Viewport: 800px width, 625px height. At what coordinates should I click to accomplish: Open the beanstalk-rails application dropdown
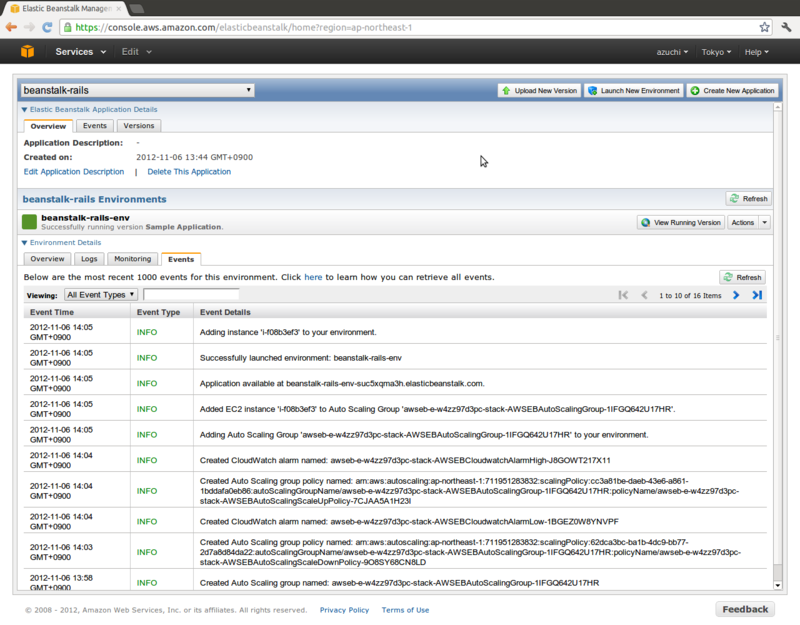pos(137,90)
